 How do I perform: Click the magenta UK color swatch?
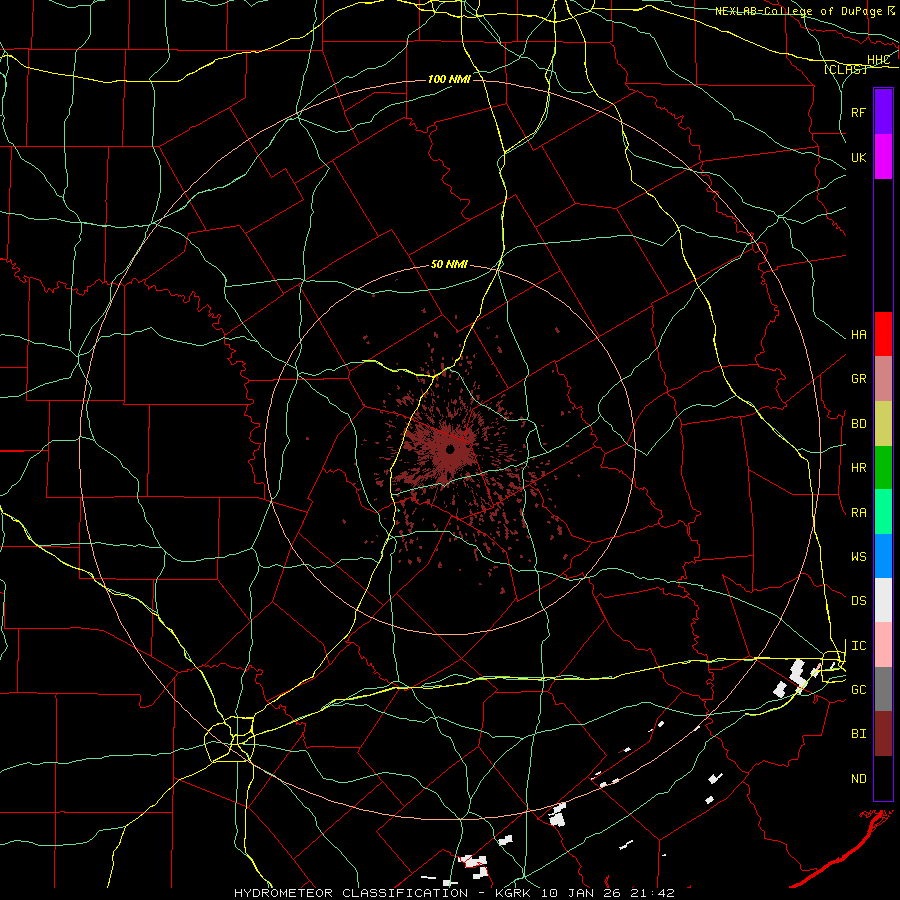point(883,157)
